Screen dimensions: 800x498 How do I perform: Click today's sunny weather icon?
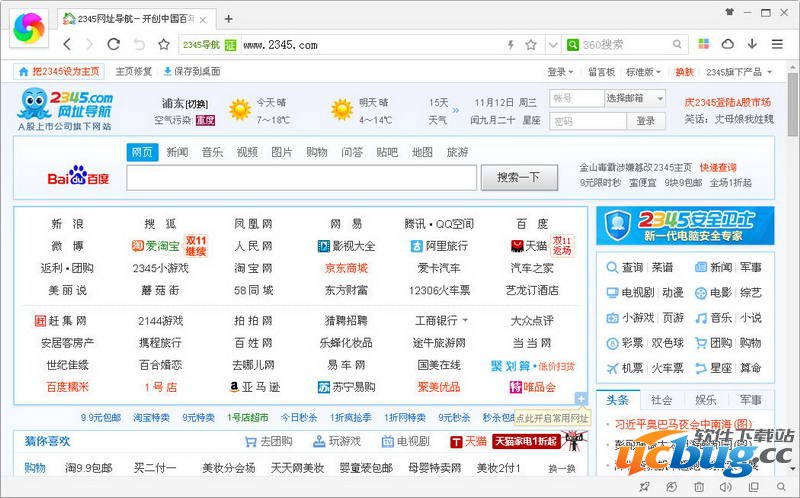point(240,110)
